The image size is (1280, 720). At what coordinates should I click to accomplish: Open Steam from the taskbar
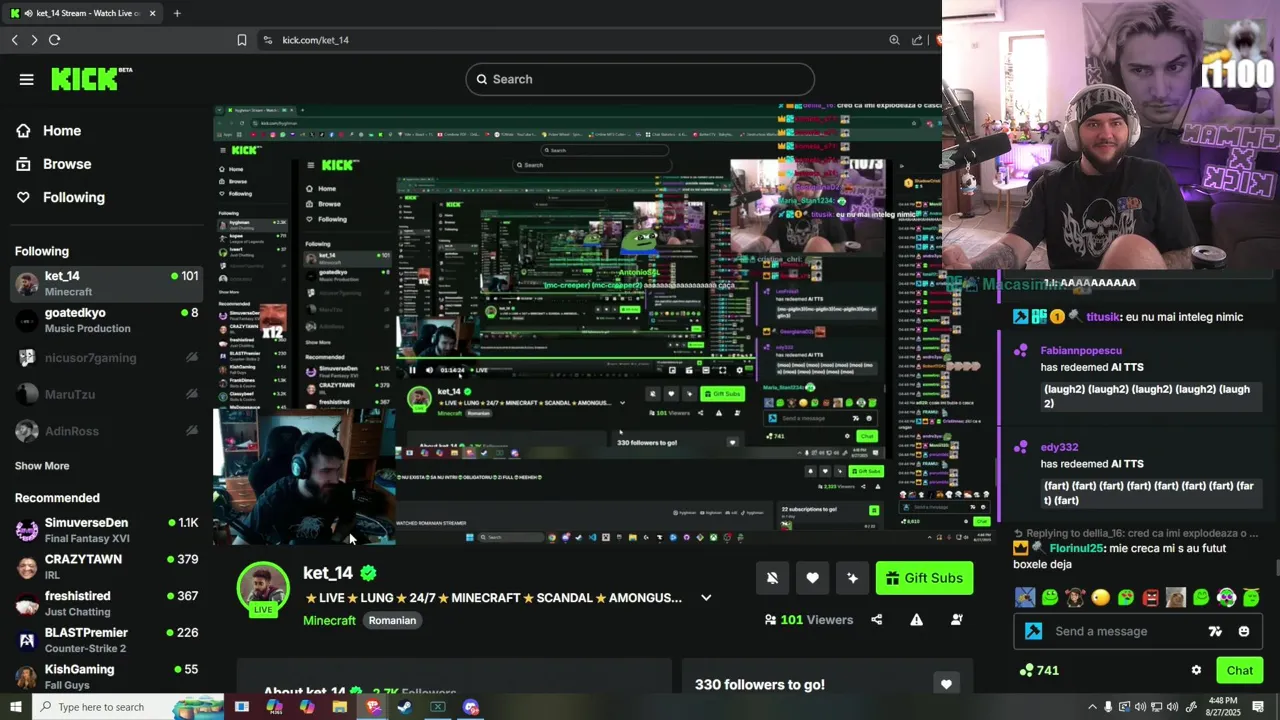tap(405, 707)
